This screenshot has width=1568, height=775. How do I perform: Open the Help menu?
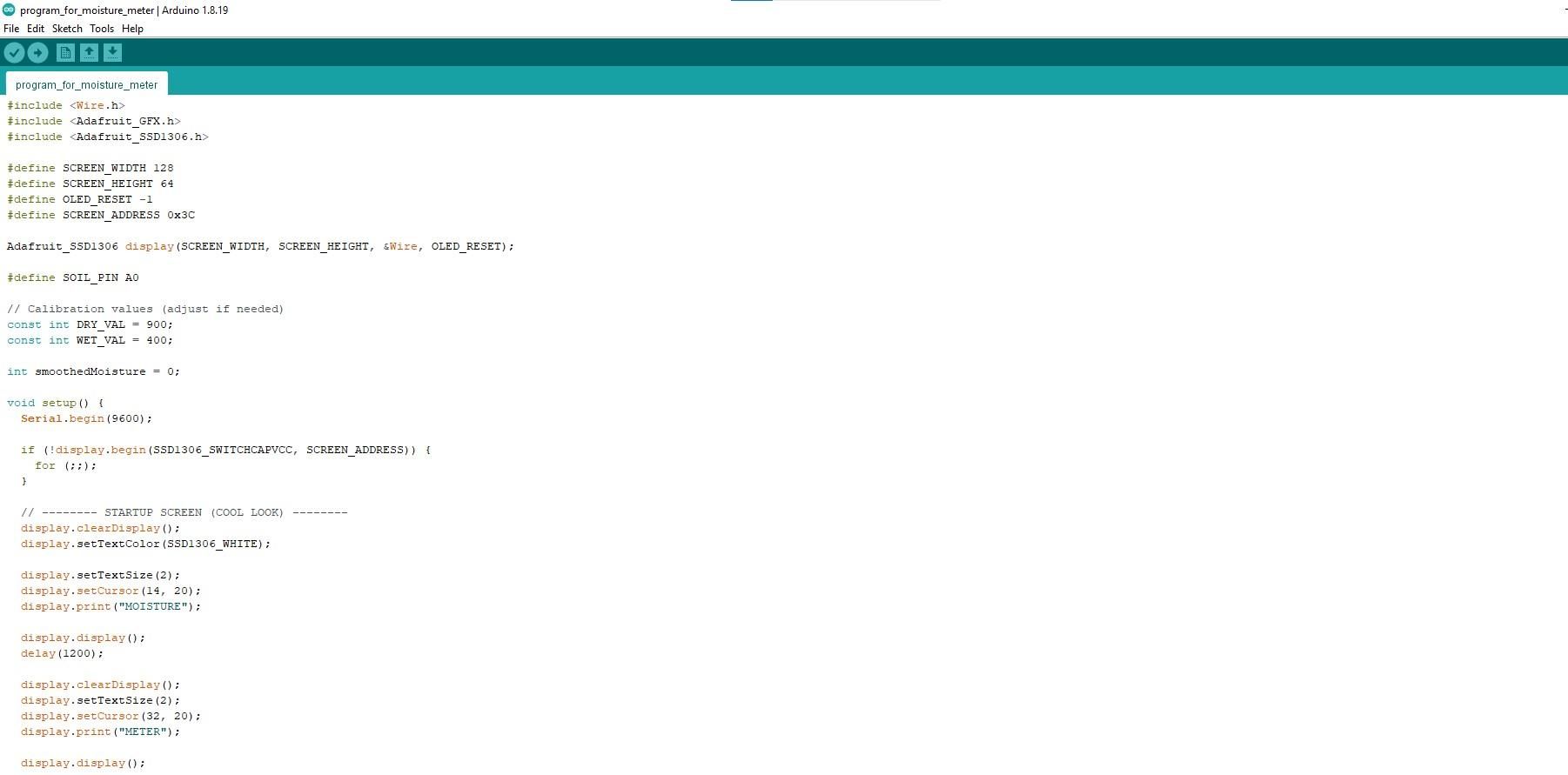point(132,29)
